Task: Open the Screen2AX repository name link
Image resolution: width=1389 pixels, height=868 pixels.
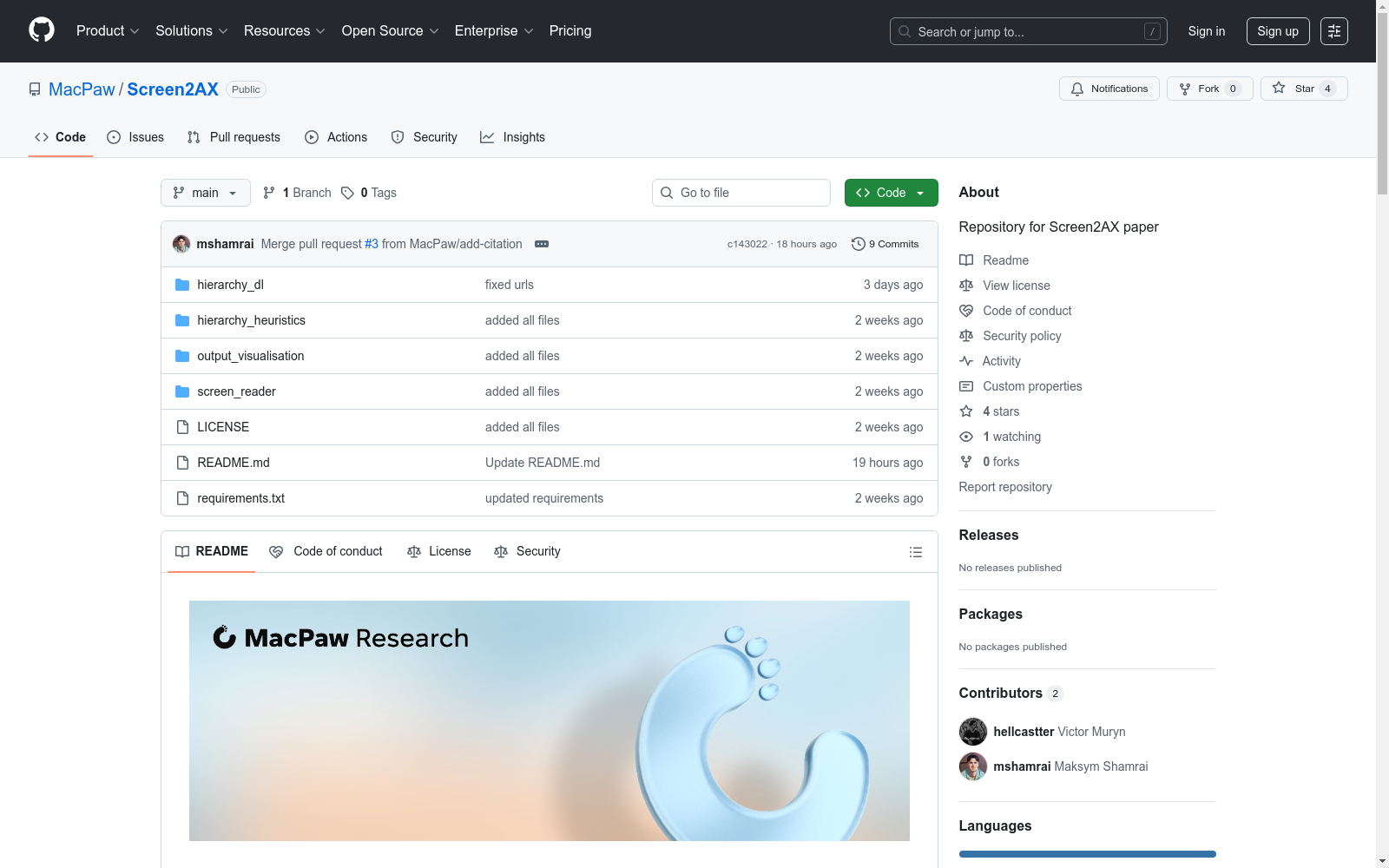Action: point(173,89)
